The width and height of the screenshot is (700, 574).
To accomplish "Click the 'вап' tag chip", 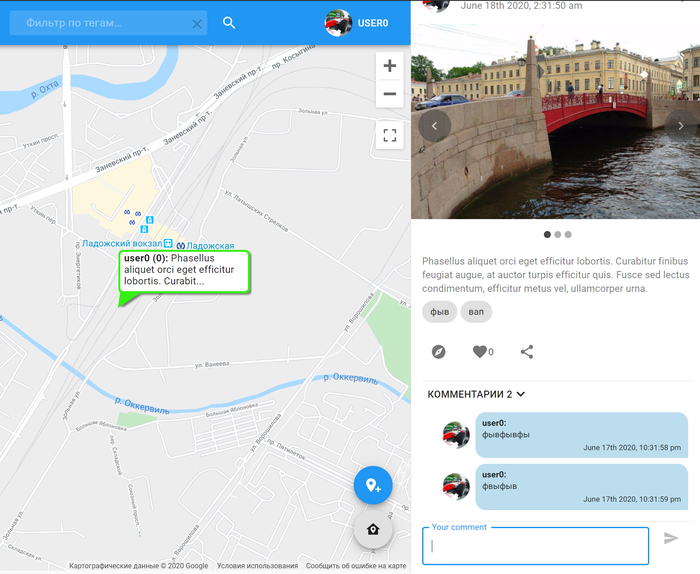I will point(476,312).
